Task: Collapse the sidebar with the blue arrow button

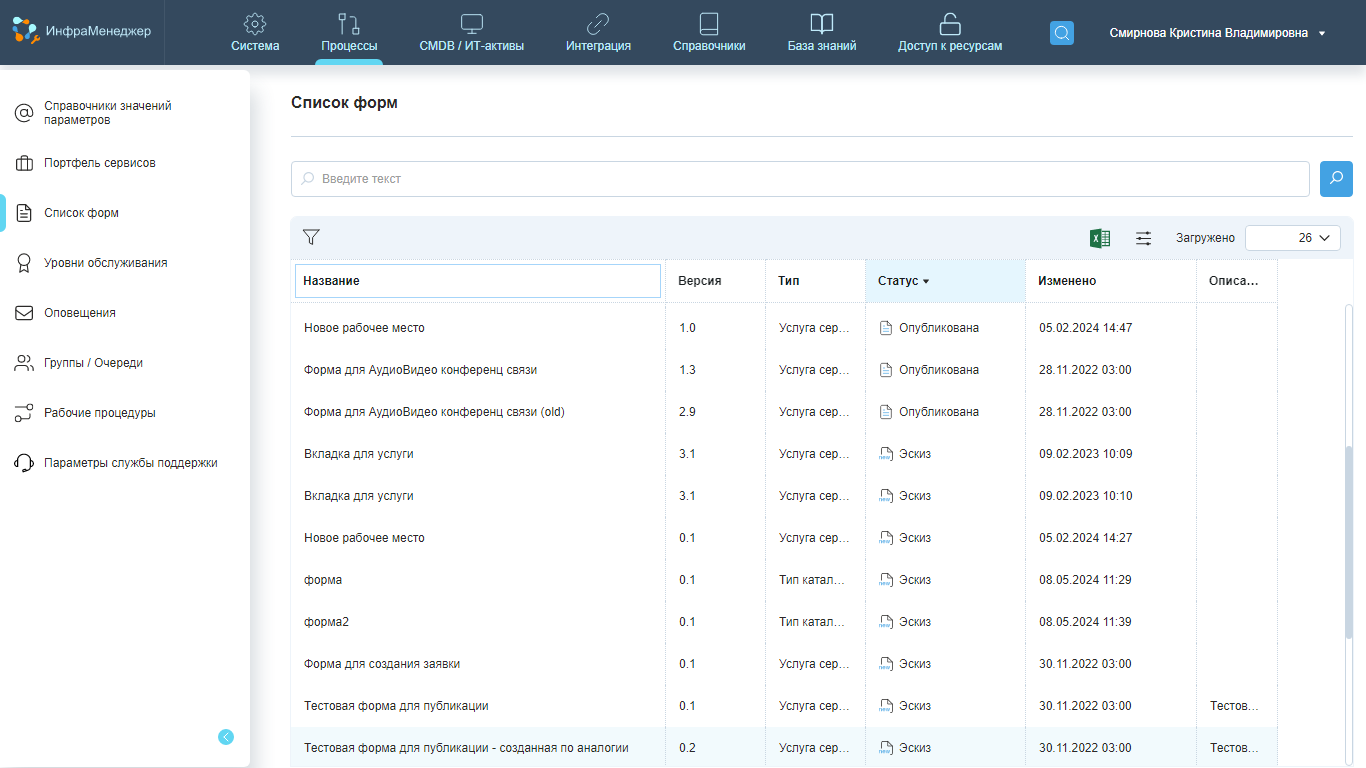Action: (x=226, y=737)
